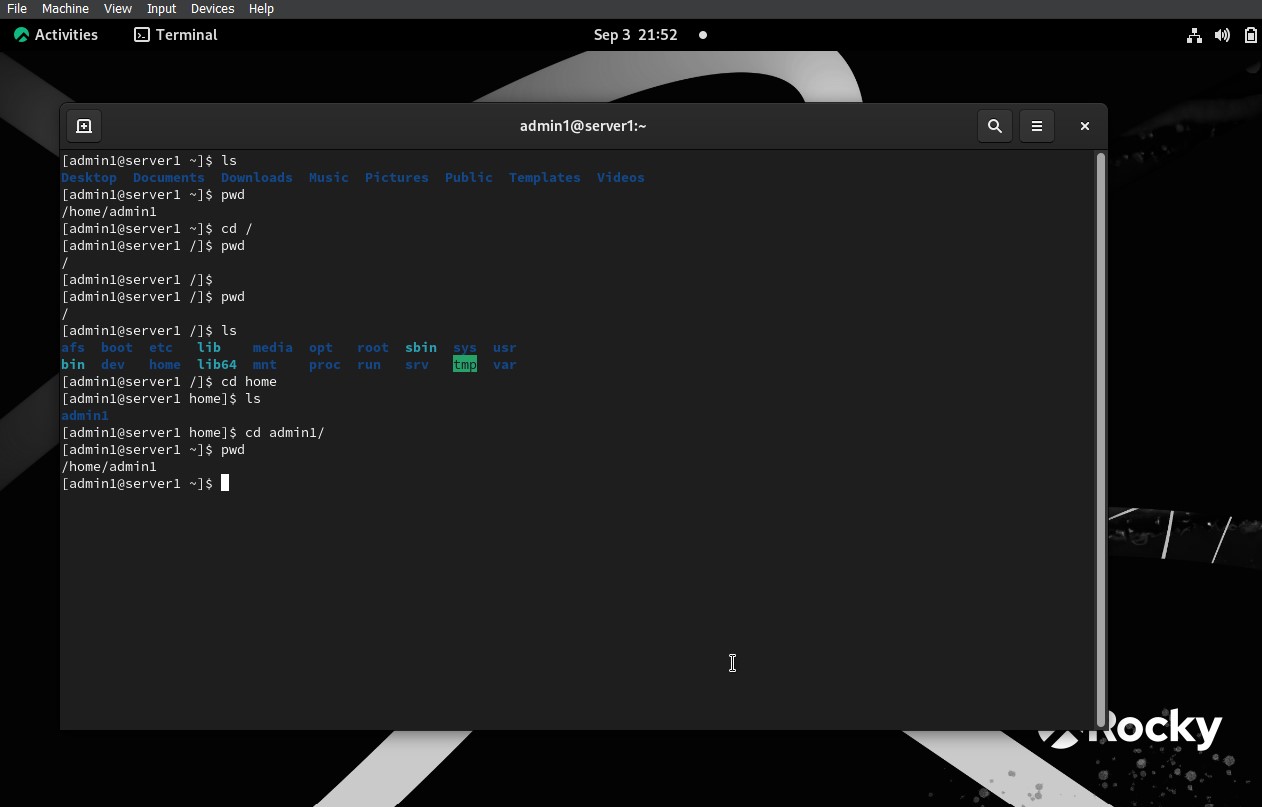
Task: Open the Devices menu
Action: point(212,8)
